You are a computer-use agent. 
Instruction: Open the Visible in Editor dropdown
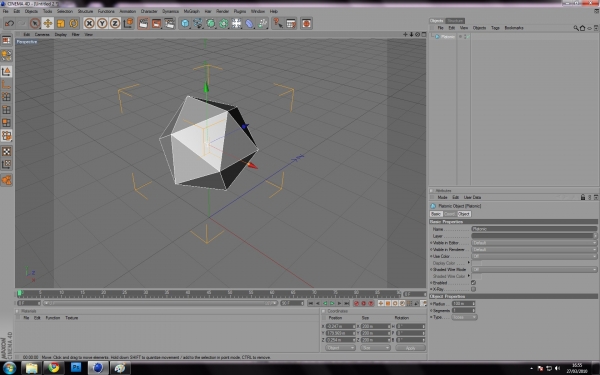pyautogui.click(x=534, y=243)
